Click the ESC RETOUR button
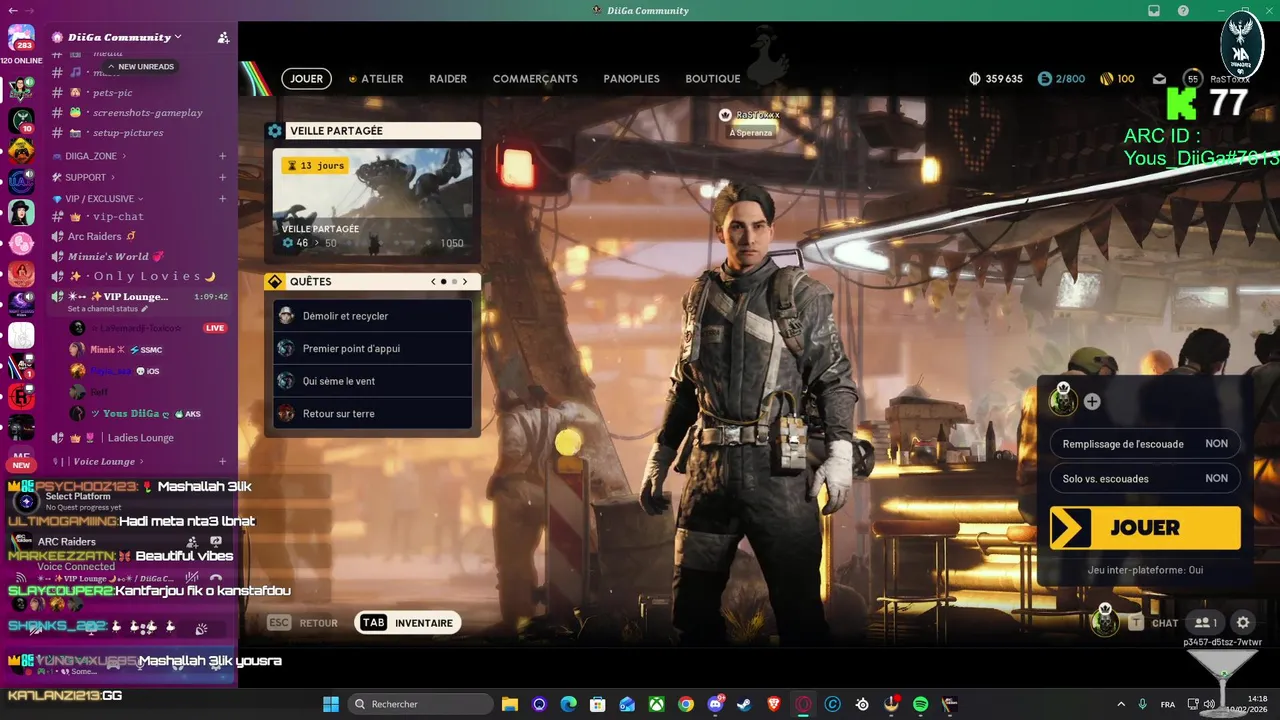Screen dimensions: 1280x720 coord(303,622)
